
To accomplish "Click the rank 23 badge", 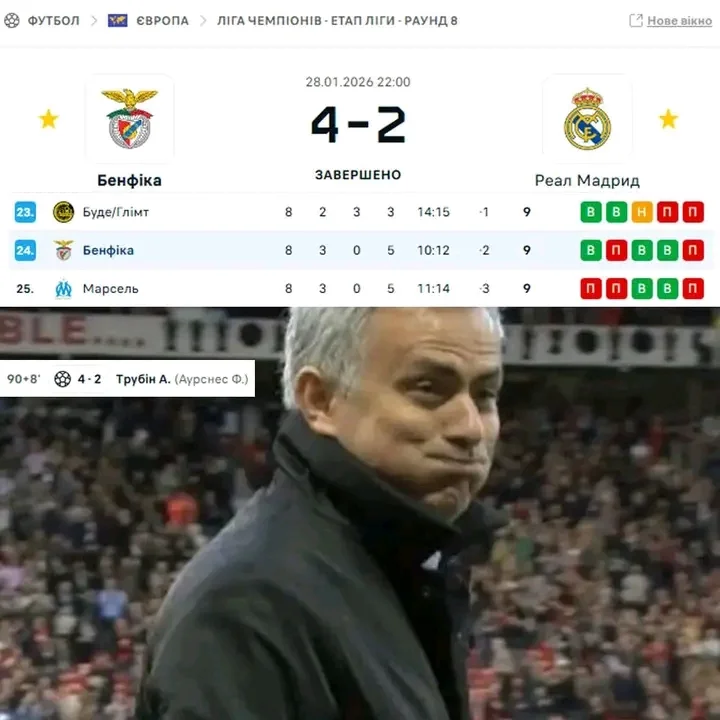I will 25,212.
